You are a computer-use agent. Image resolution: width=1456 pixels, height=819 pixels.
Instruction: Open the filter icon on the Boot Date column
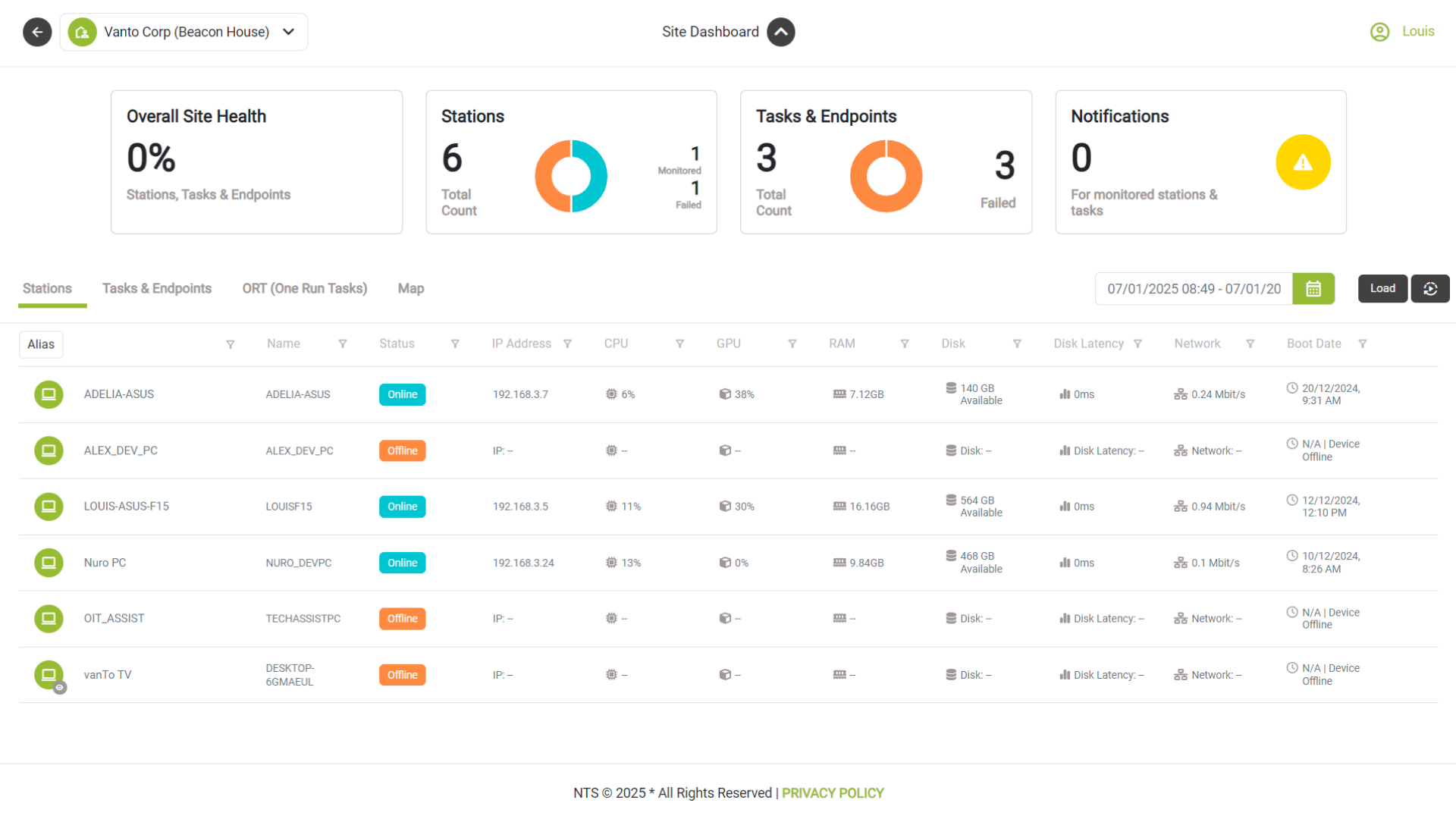[1363, 344]
